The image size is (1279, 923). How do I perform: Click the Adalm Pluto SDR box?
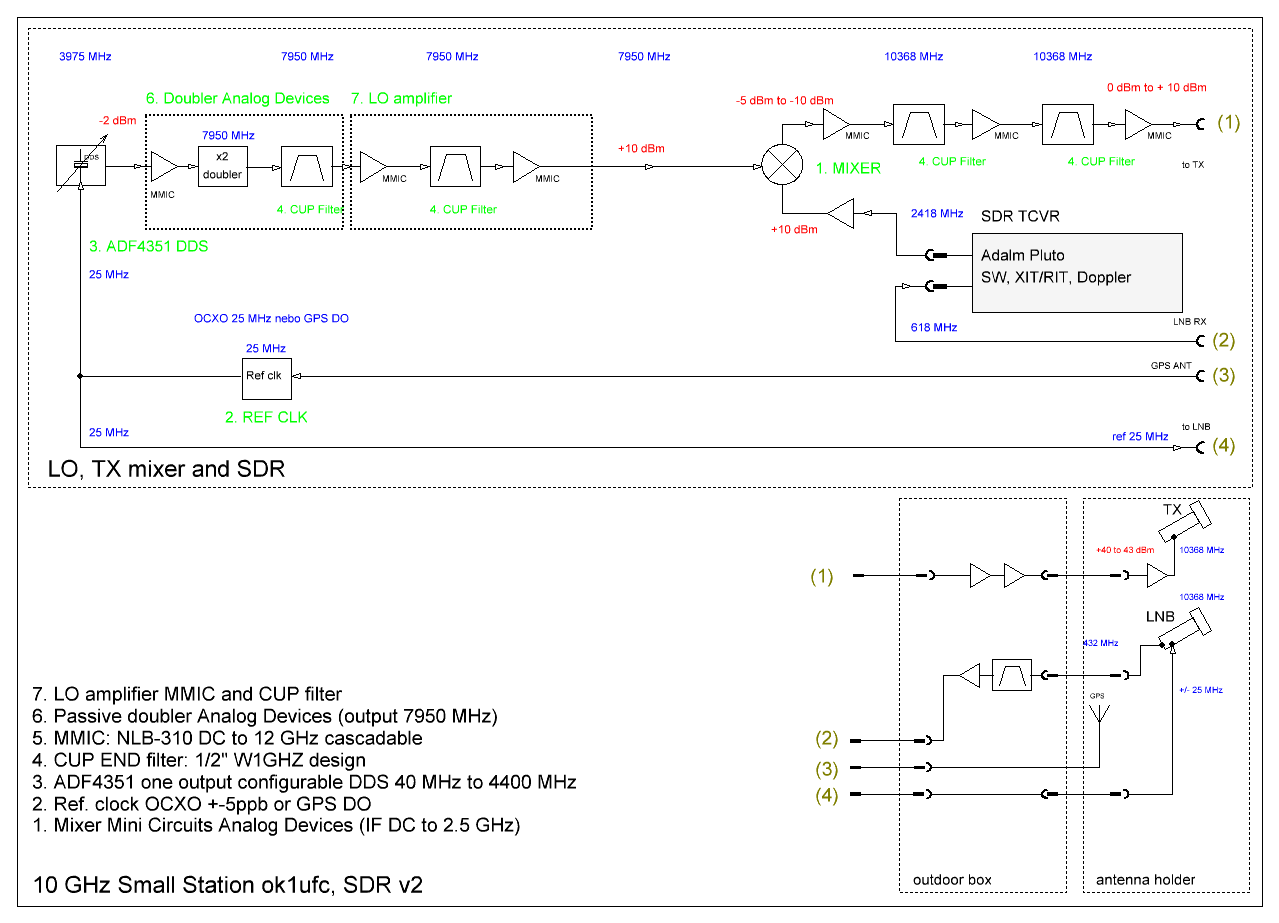point(1076,273)
